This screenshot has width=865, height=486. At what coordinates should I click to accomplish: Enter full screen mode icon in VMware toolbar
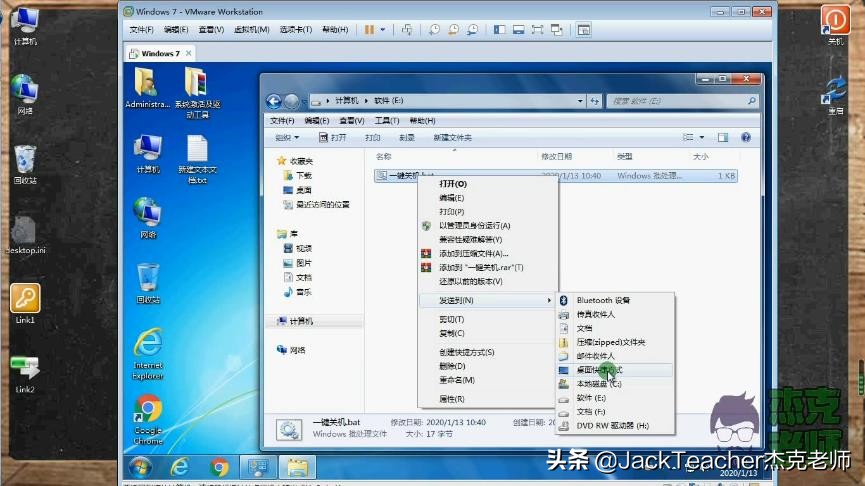pyautogui.click(x=537, y=30)
